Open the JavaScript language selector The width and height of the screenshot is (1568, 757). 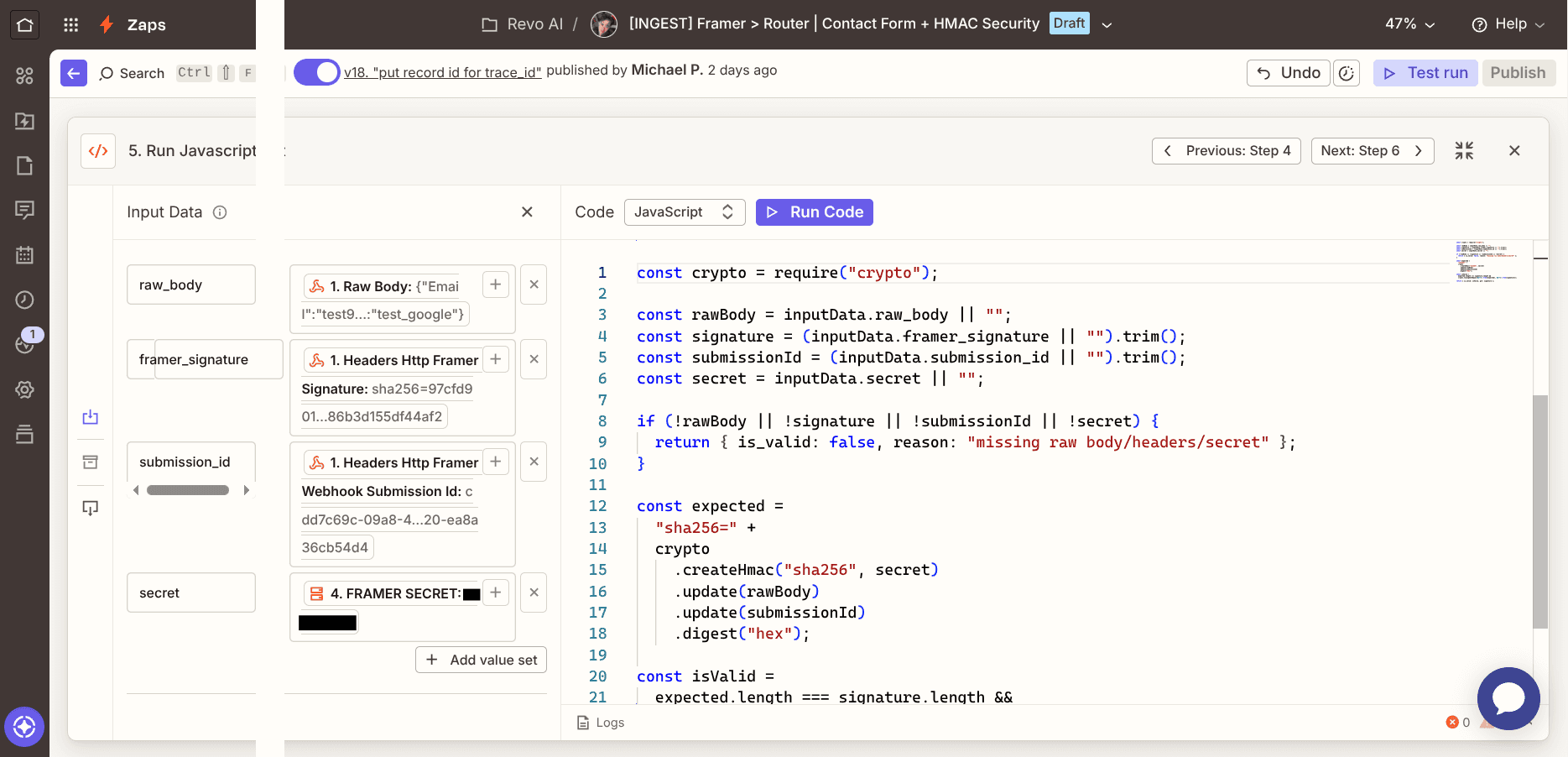[x=685, y=212]
